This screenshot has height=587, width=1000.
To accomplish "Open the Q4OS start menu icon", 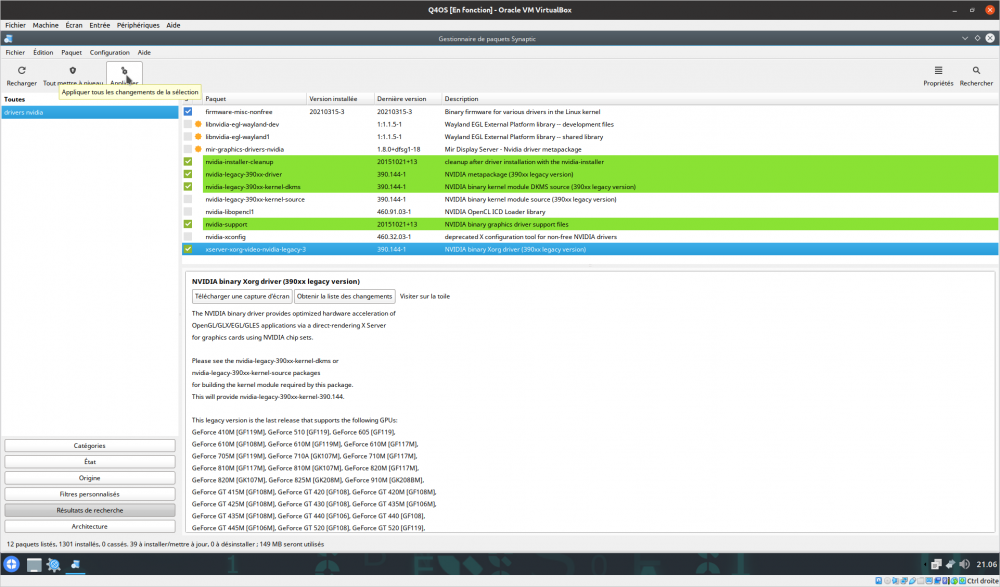I will (x=12, y=565).
